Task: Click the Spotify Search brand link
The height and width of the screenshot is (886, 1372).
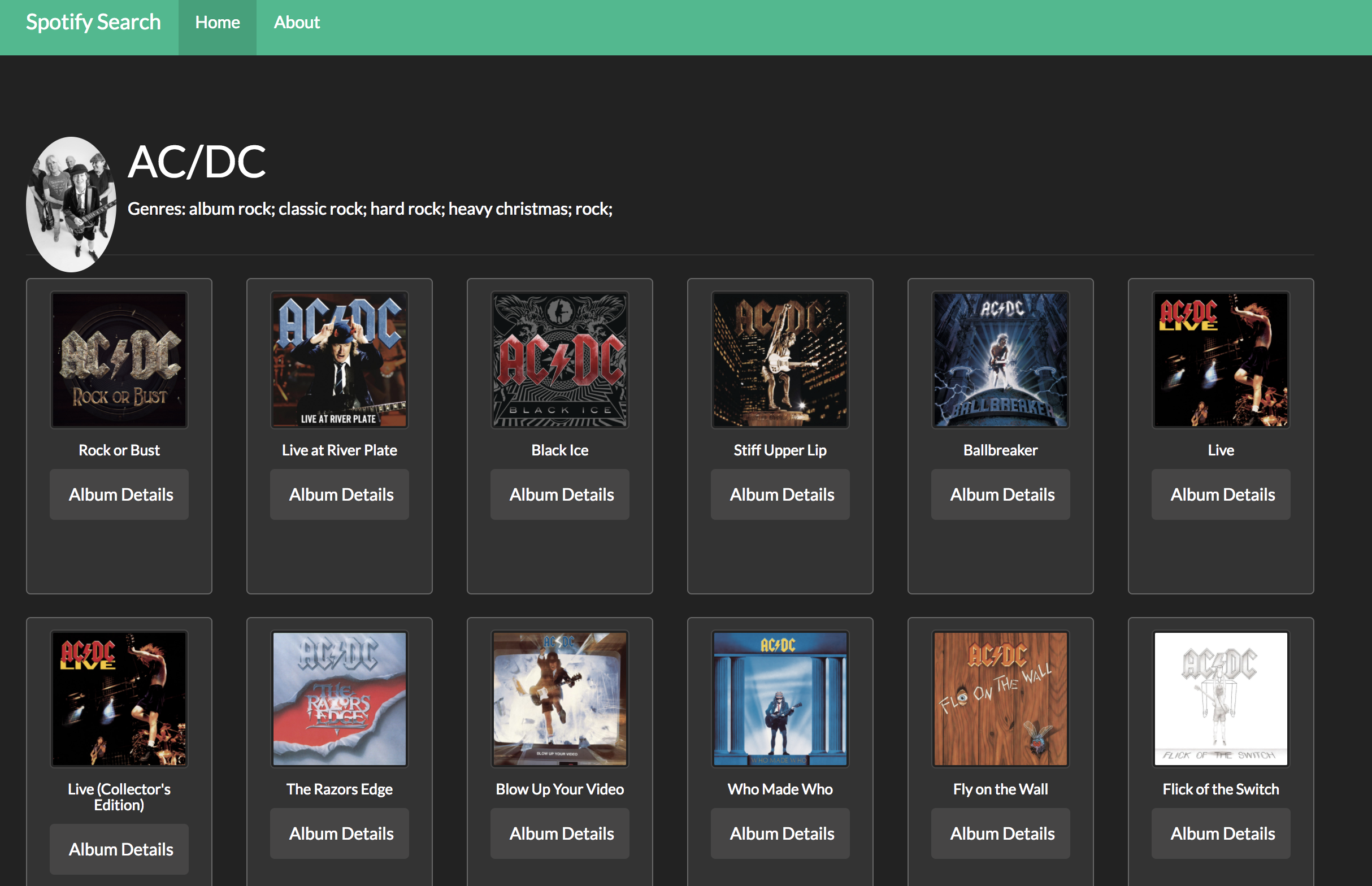Action: tap(93, 23)
